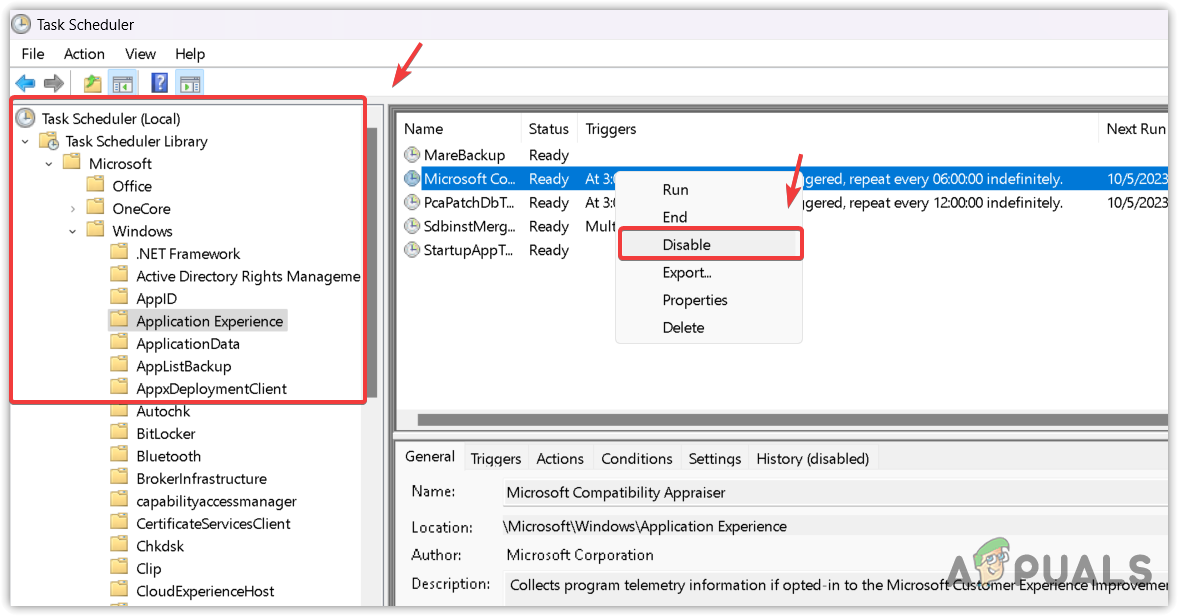Select the capabilityaccessmanager folder
1178x616 pixels.
pos(216,502)
